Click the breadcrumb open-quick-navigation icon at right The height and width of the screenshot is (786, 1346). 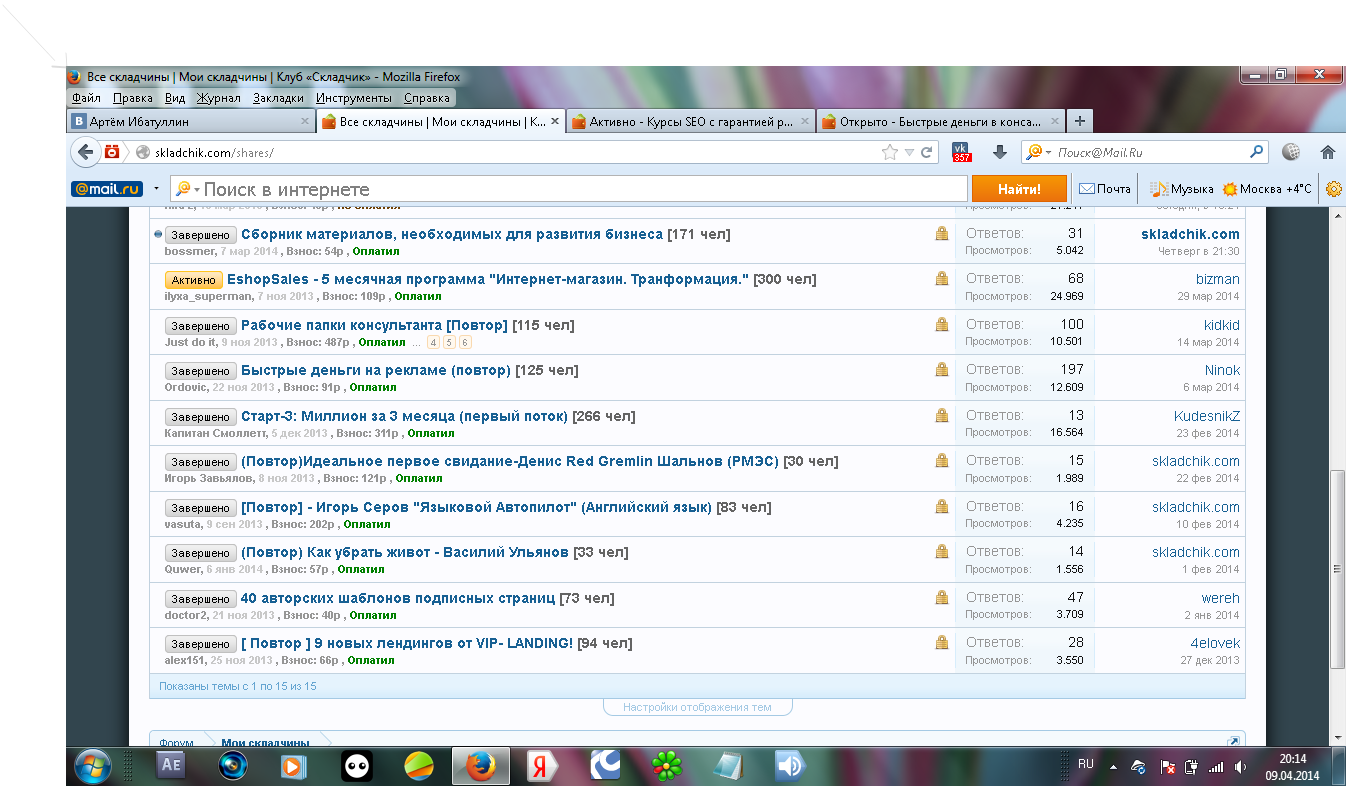pyautogui.click(x=1233, y=742)
